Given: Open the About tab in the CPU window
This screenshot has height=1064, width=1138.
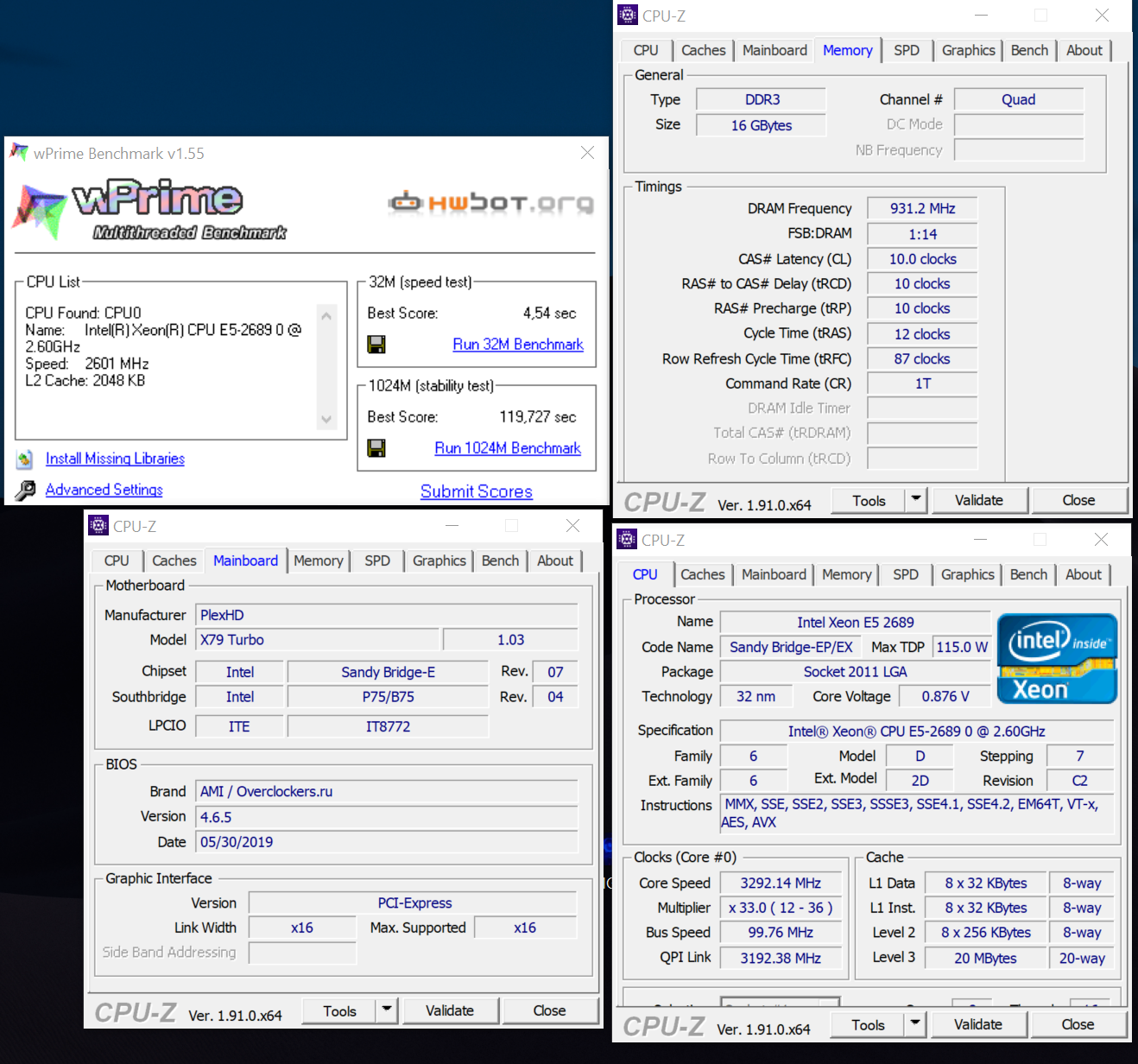Looking at the screenshot, I should coord(1084,574).
